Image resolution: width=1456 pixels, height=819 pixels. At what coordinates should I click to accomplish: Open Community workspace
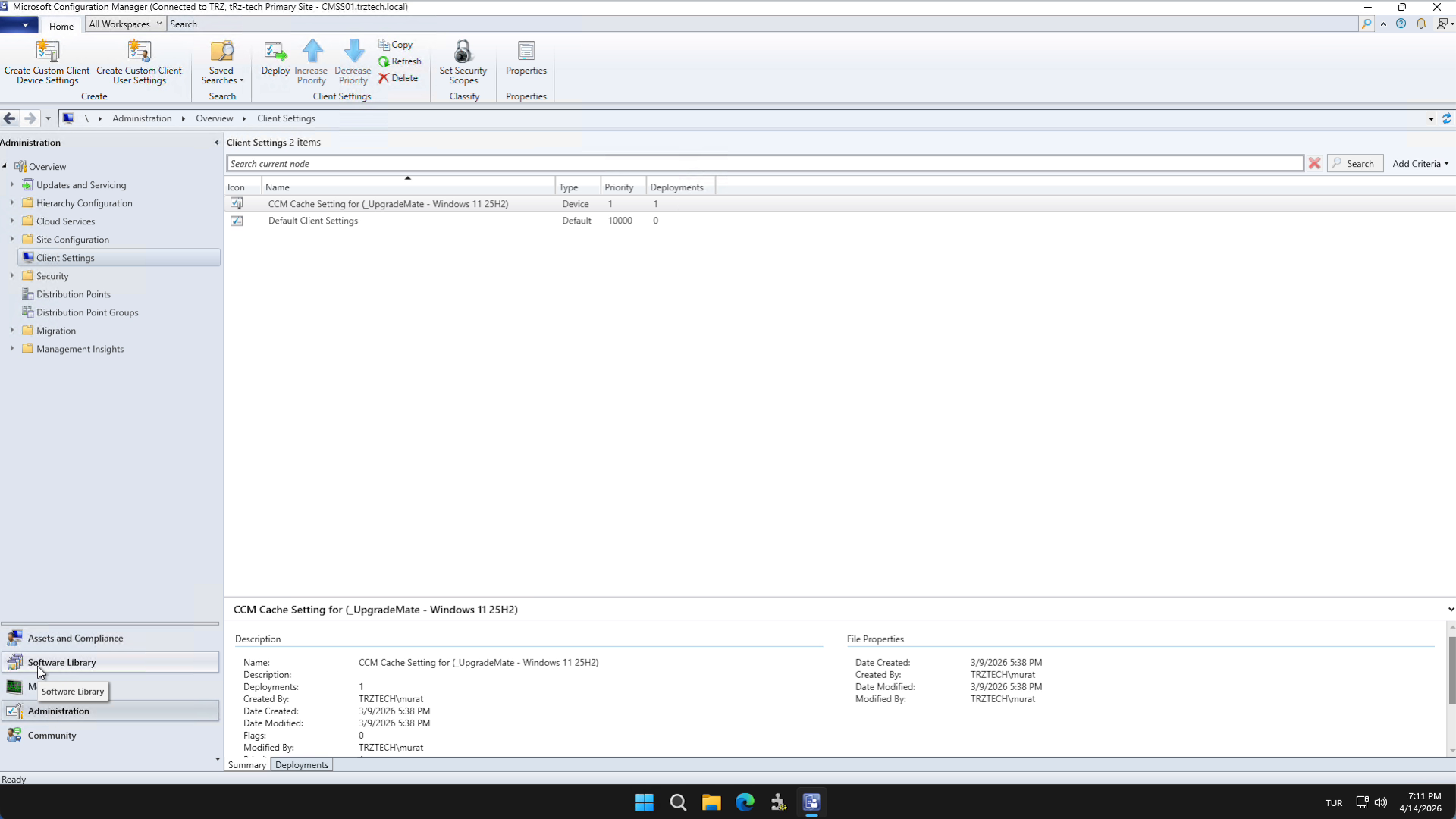110,736
